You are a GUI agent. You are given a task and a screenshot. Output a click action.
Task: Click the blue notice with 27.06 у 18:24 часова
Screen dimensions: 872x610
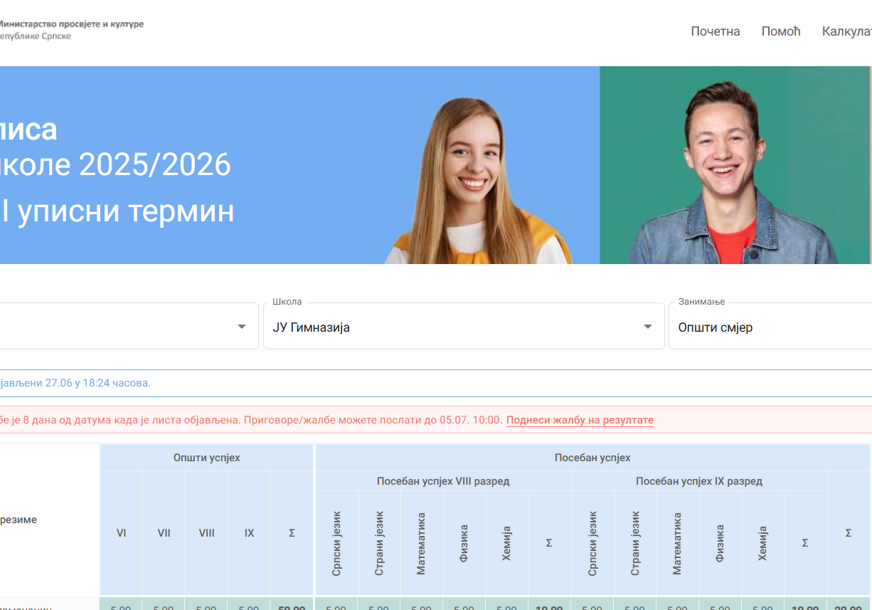click(x=436, y=383)
